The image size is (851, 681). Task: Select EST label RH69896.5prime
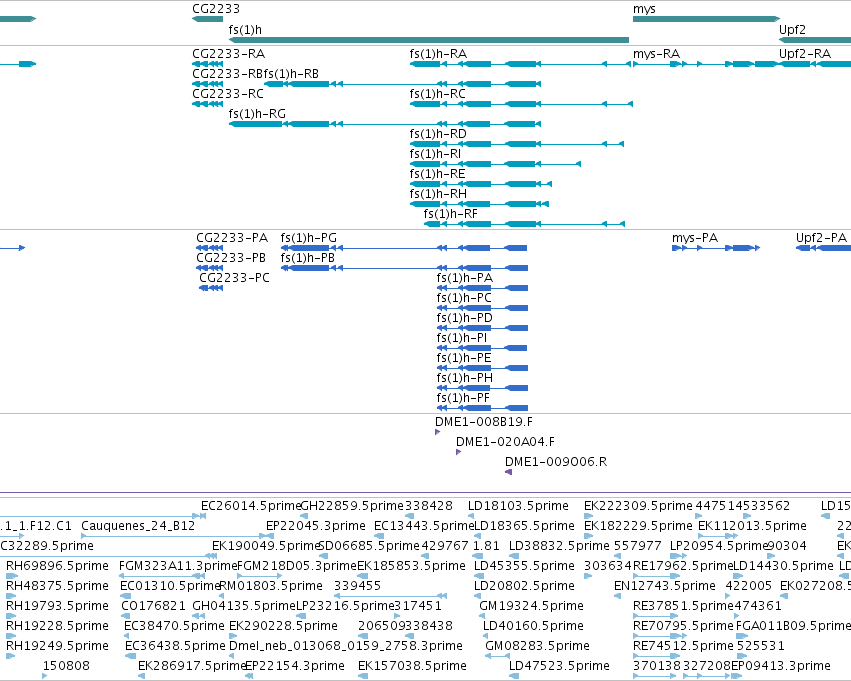(57, 566)
